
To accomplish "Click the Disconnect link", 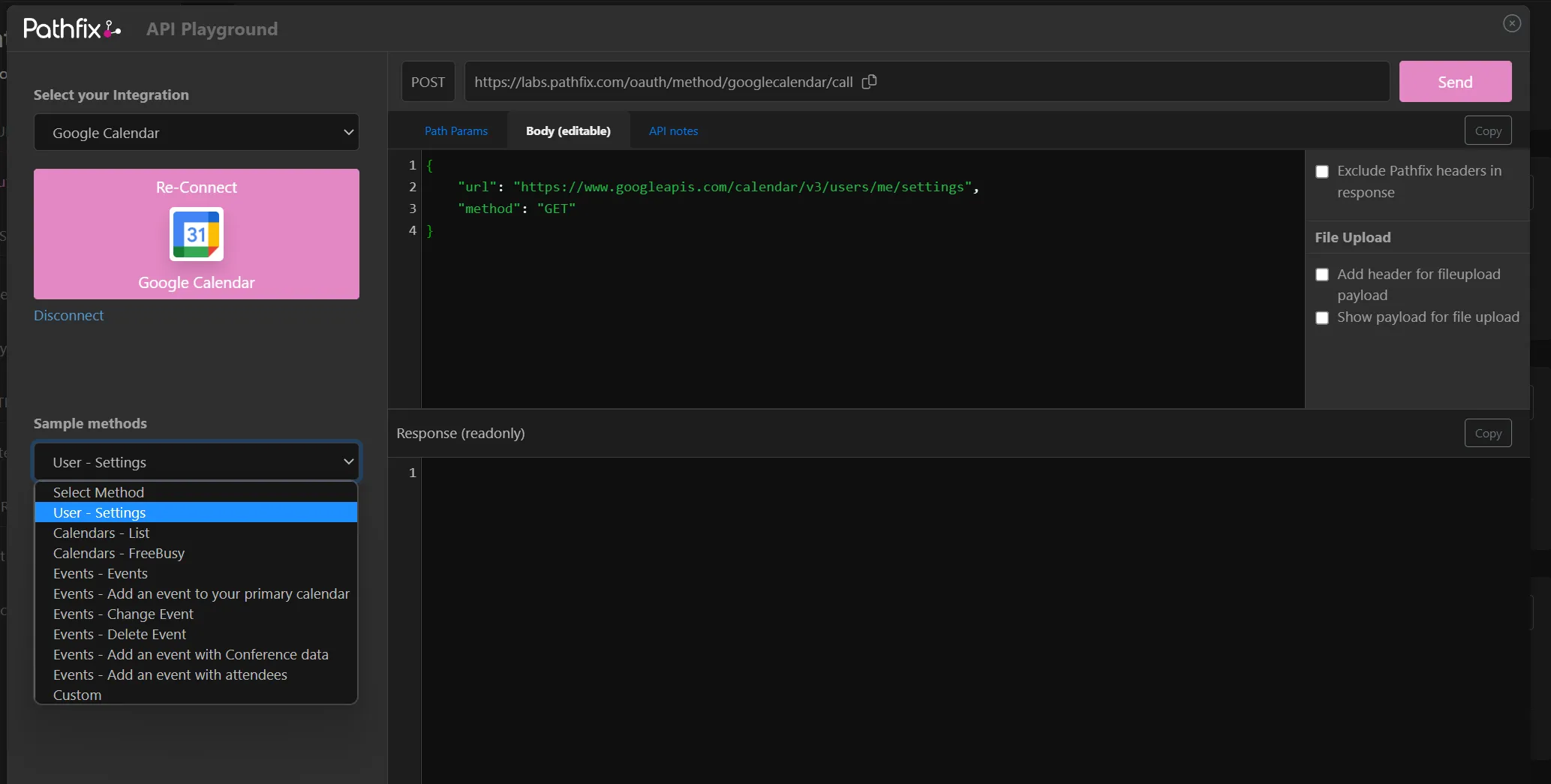I will [69, 316].
